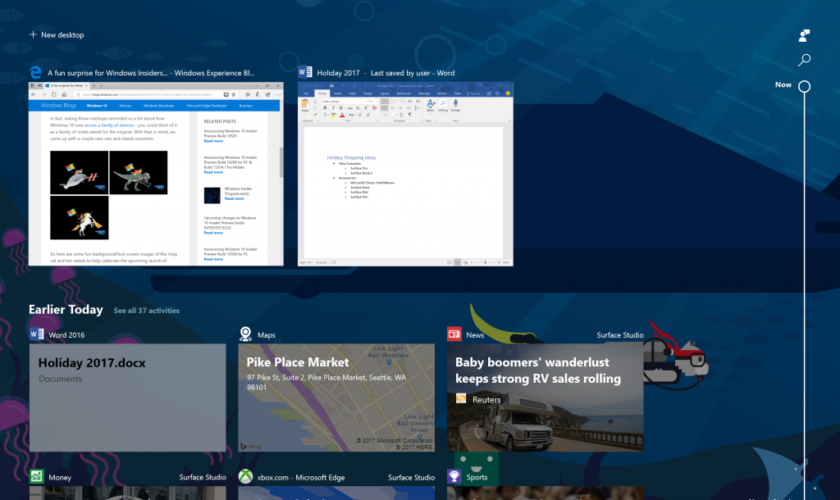Select the Windows Experience Blog Edge window thumbnail
840x500 pixels.
(155, 173)
